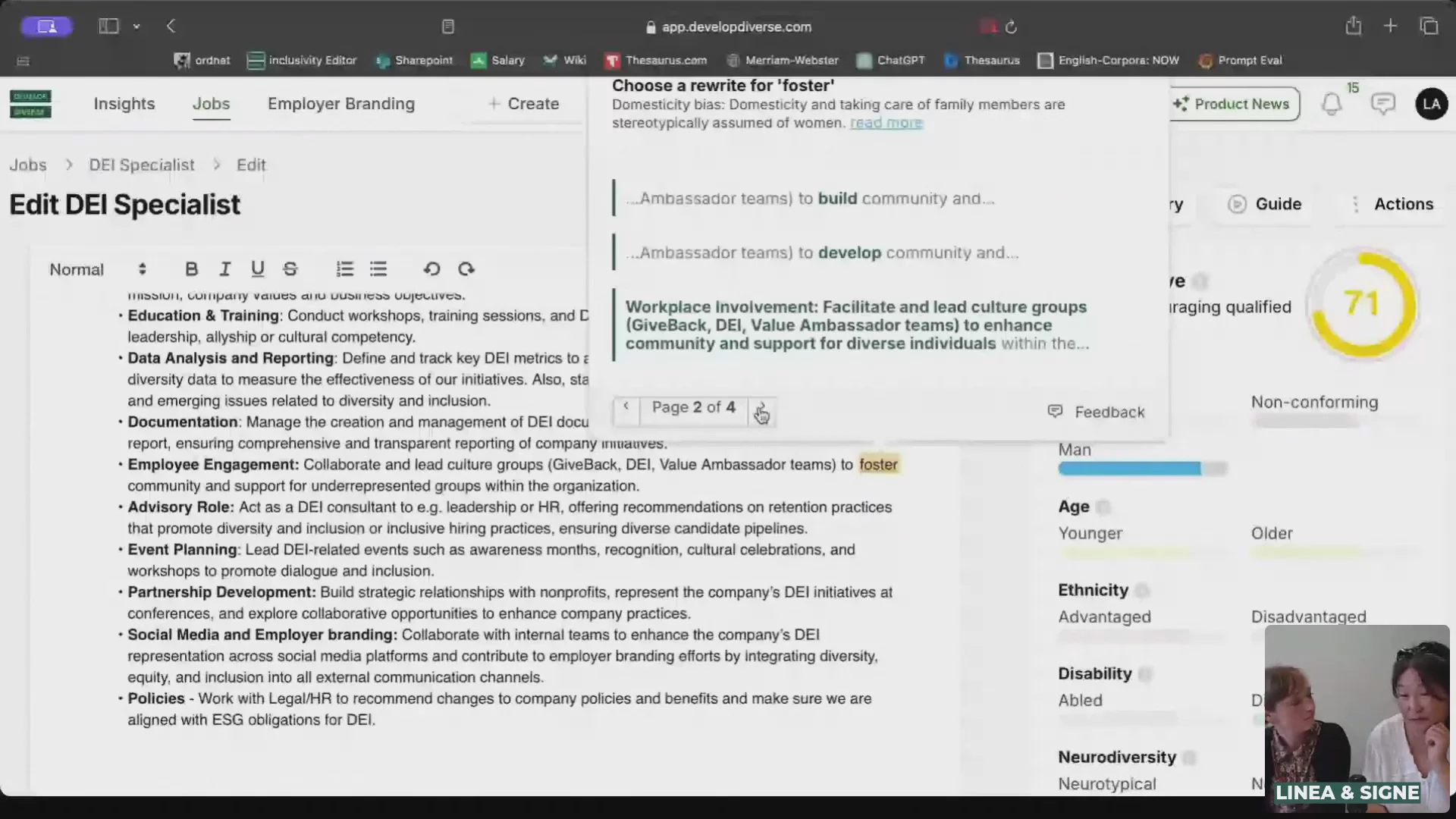Open the Employer Branding tab
The width and height of the screenshot is (1456, 819).
coord(341,104)
